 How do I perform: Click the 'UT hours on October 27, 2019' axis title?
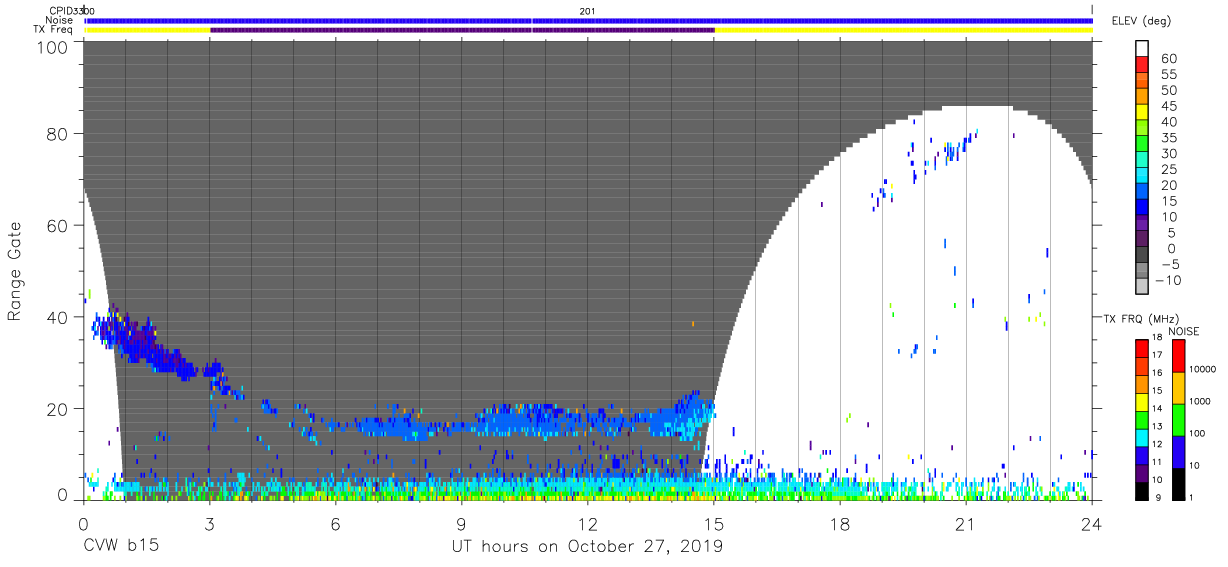587,547
